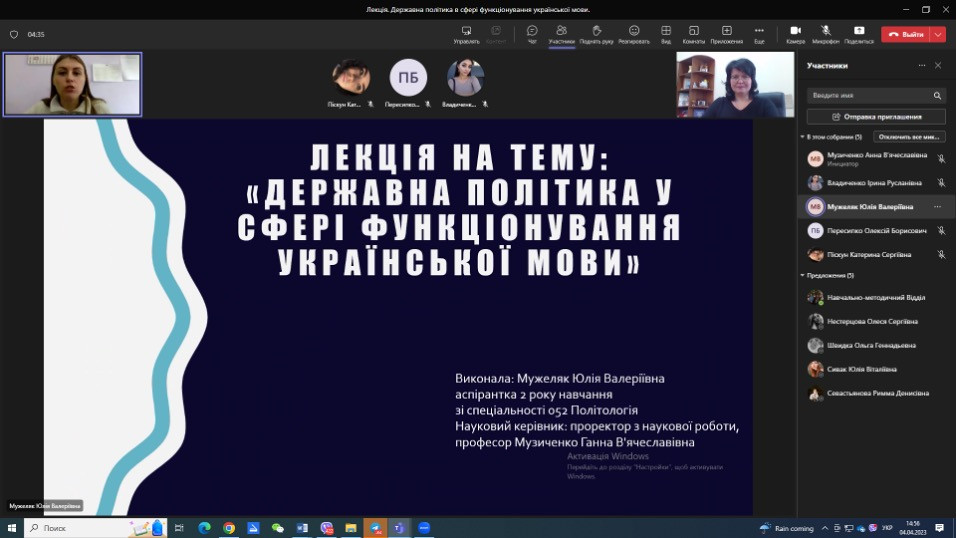Screen dimensions: 956x538
Task: Click the search magnifier in participants panel
Action: point(937,96)
